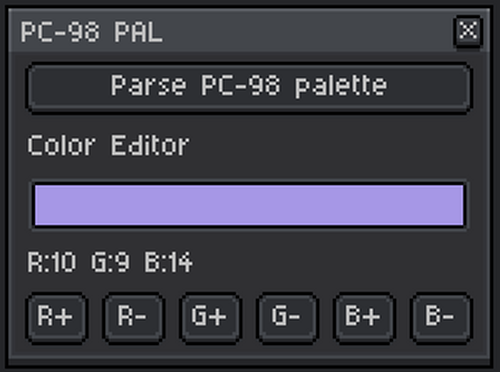Raise the green component of the color

pyautogui.click(x=210, y=318)
